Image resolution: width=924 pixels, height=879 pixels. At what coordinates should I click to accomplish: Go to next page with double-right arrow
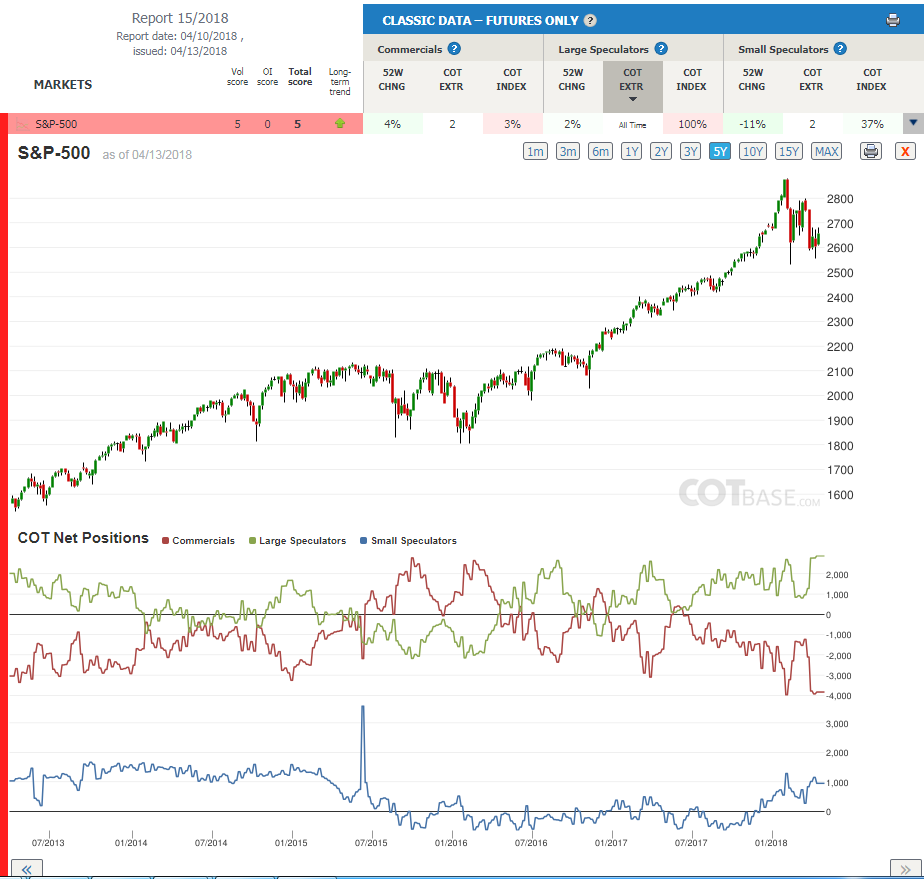pos(905,869)
